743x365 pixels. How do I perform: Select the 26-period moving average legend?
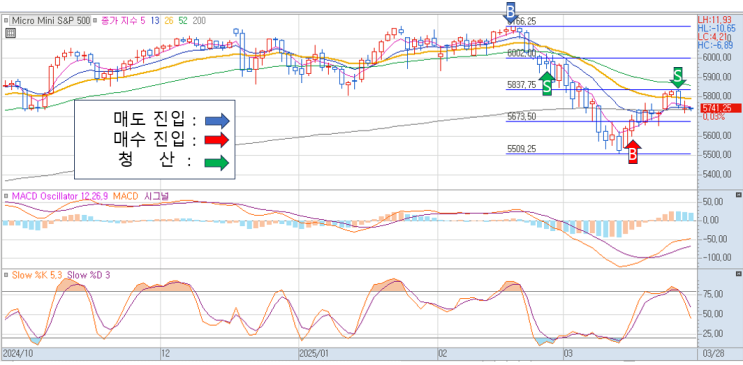pos(169,21)
